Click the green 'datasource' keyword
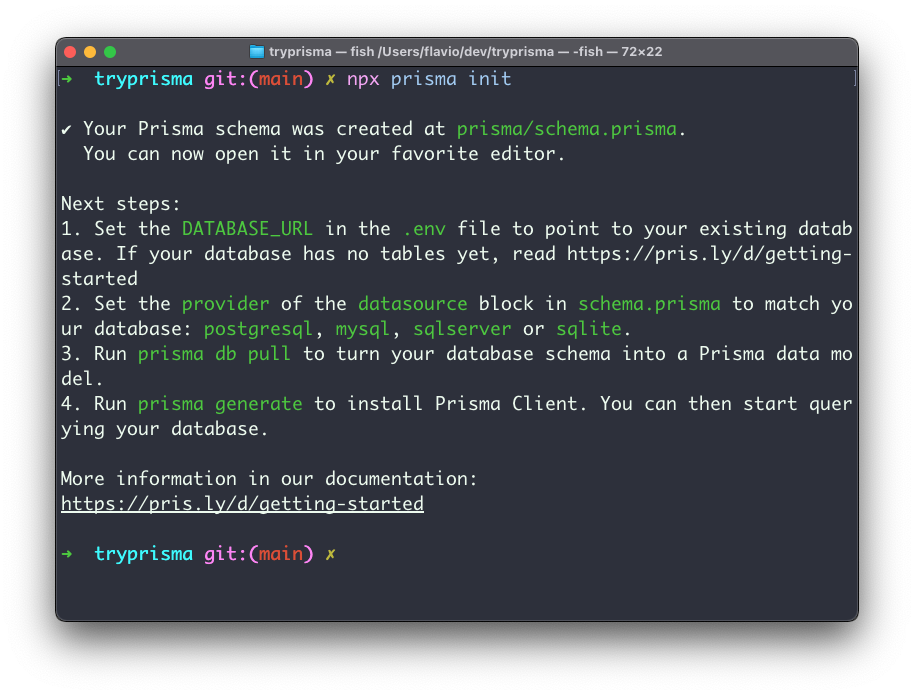The image size is (914, 695). click(413, 304)
